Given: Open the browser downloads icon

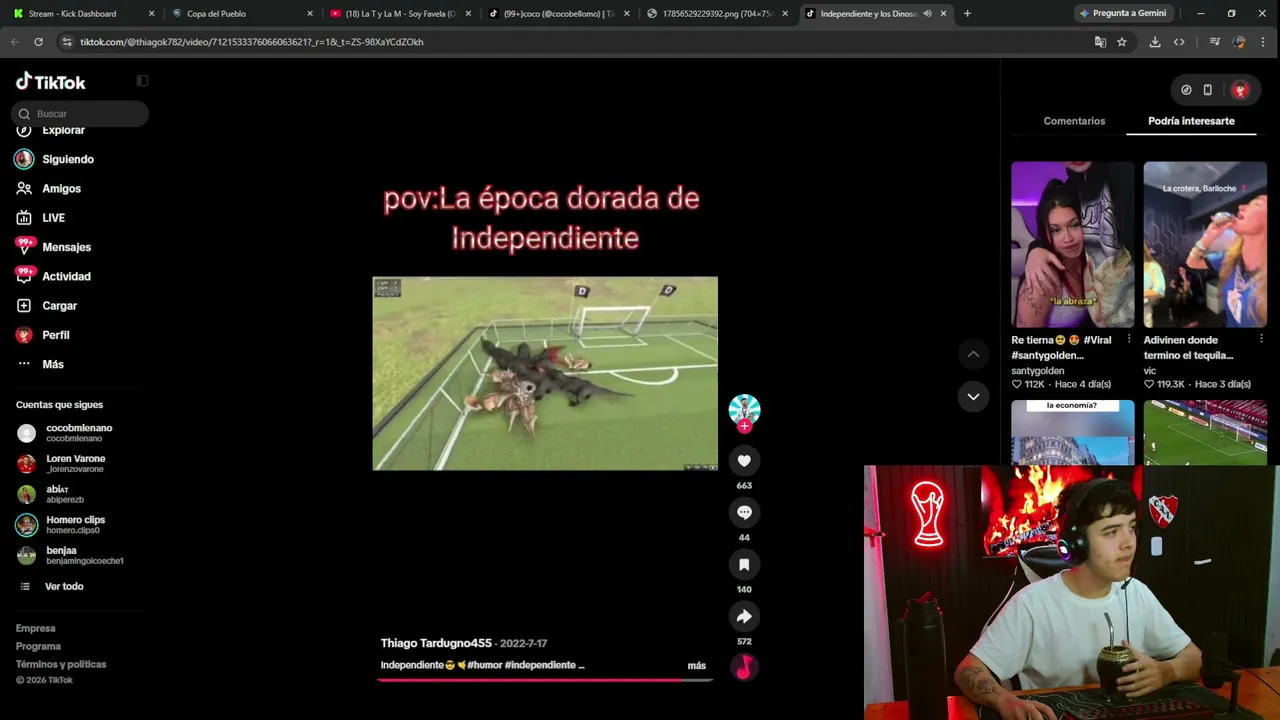Looking at the screenshot, I should click(1155, 42).
